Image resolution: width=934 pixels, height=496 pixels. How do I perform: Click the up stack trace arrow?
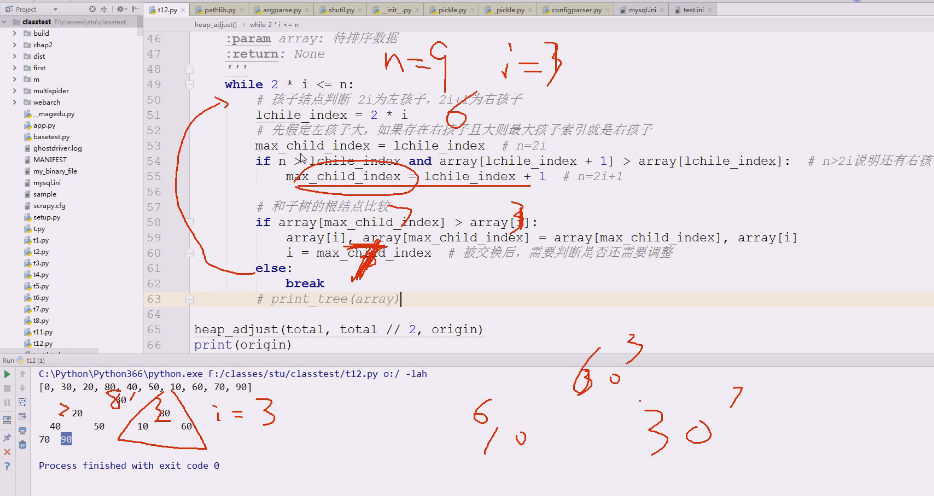[x=23, y=374]
